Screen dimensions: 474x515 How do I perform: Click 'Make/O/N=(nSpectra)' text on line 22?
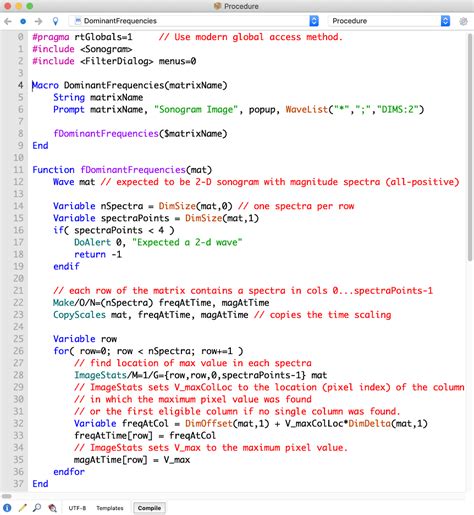point(103,303)
